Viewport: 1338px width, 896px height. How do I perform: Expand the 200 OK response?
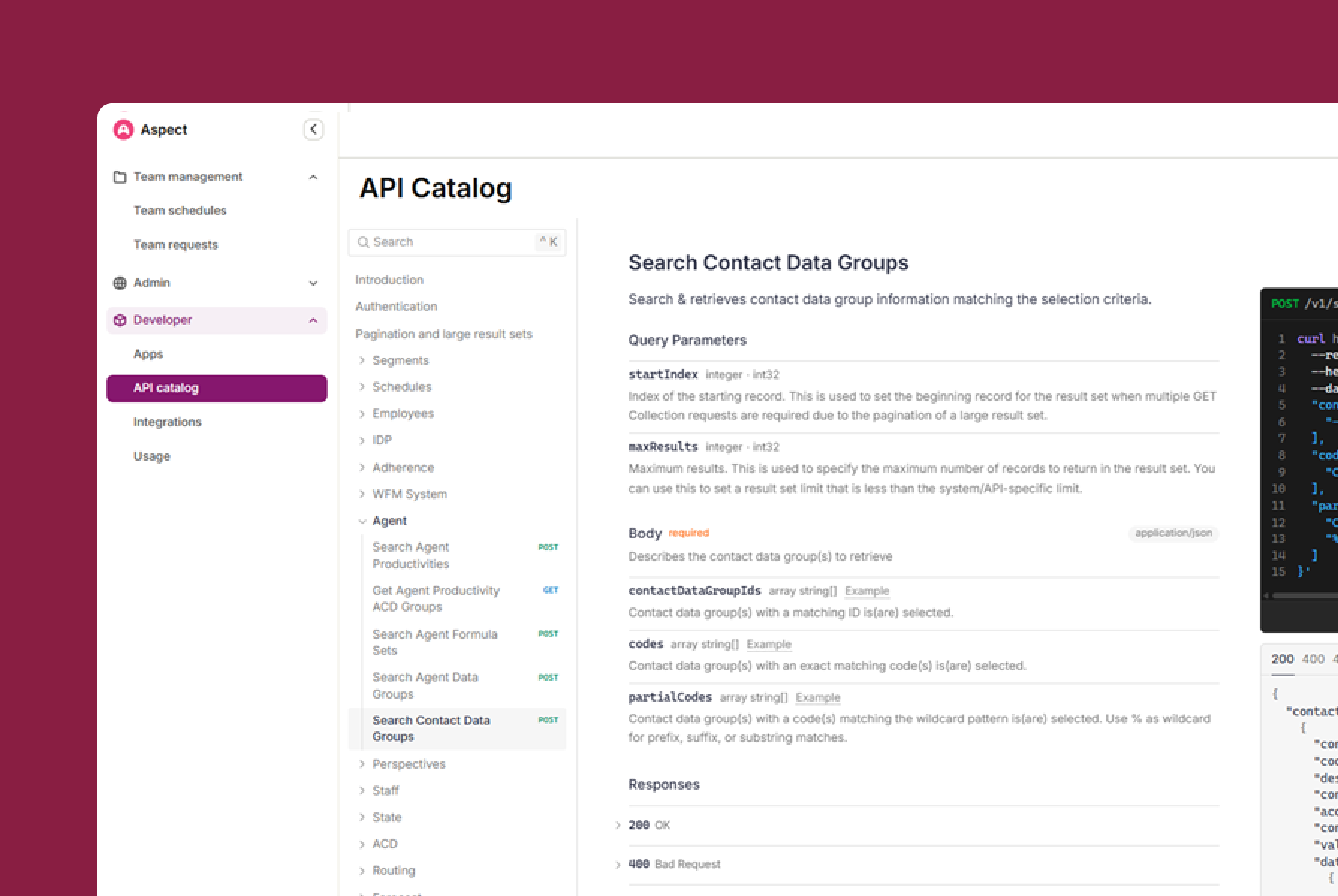click(x=618, y=825)
